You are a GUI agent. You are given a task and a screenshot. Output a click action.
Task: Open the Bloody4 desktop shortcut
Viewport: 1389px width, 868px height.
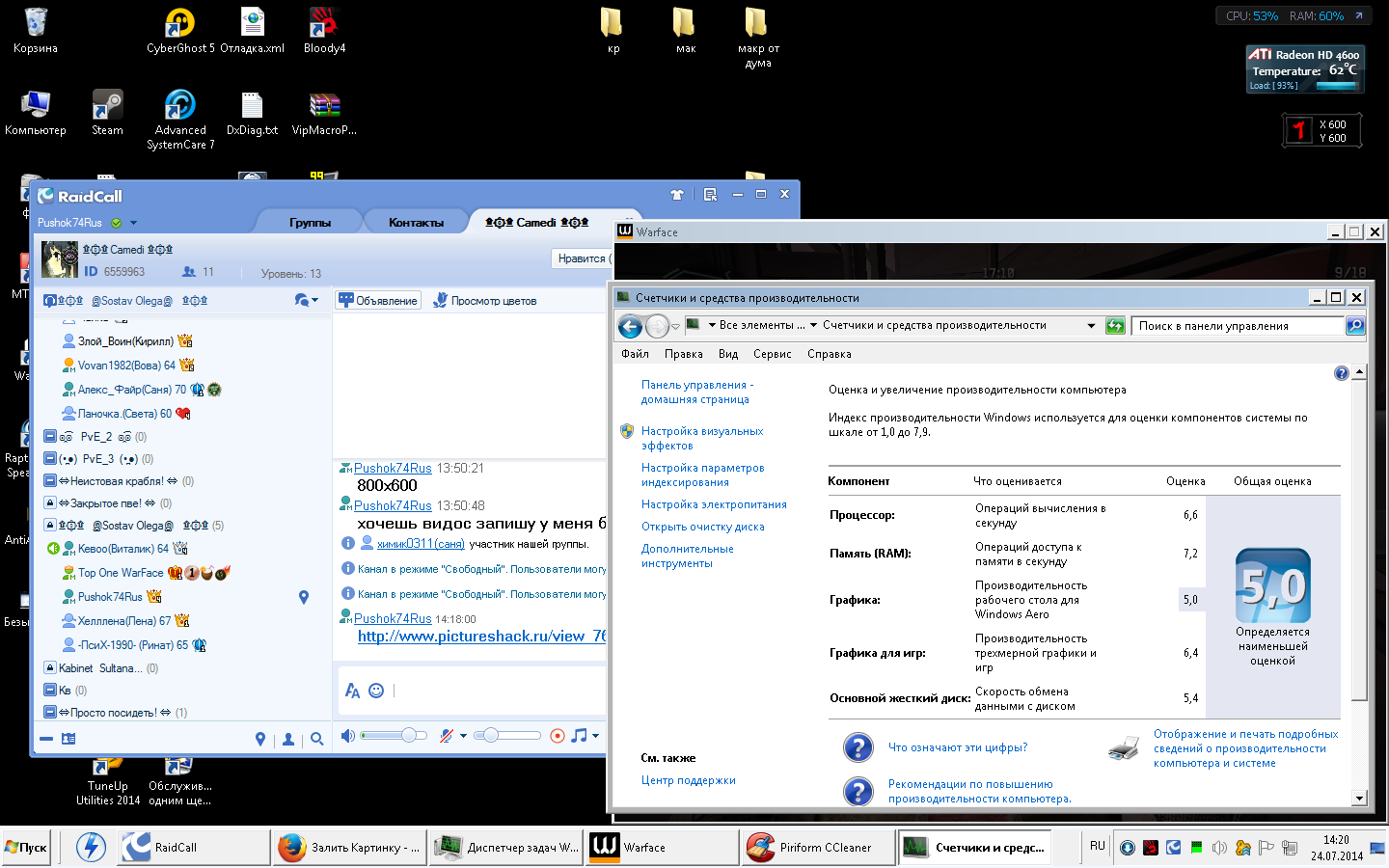pyautogui.click(x=324, y=30)
